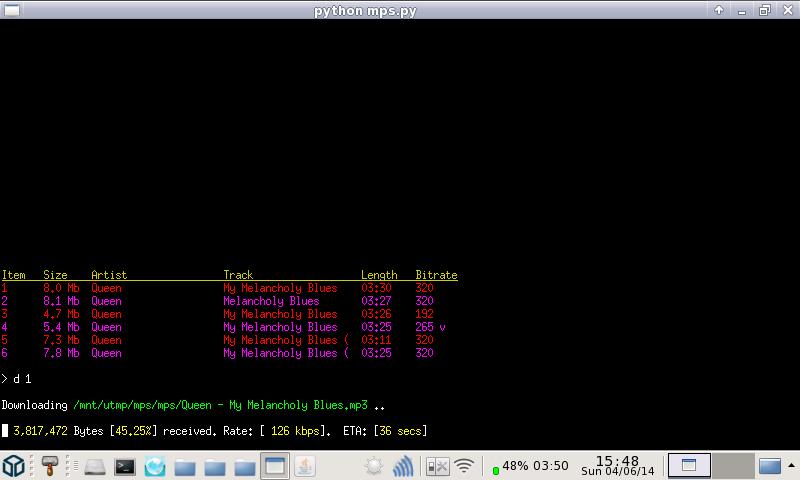This screenshot has width=800, height=480.
Task: Click the length value 03:26
Action: click(x=376, y=314)
